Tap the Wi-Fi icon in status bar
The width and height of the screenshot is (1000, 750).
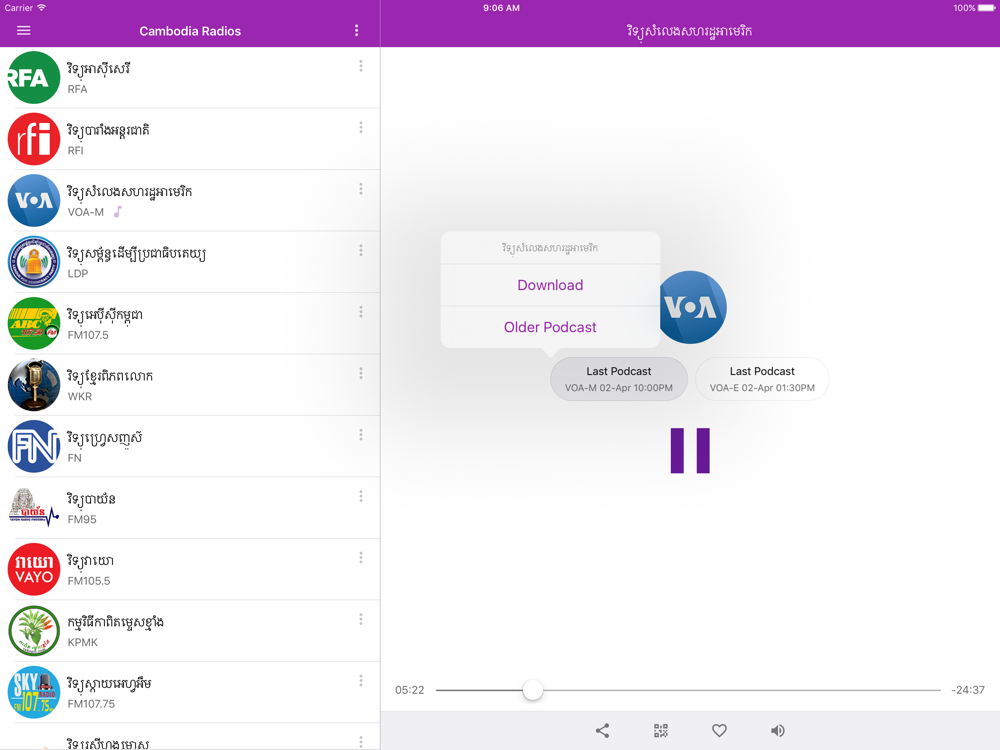(x=41, y=8)
